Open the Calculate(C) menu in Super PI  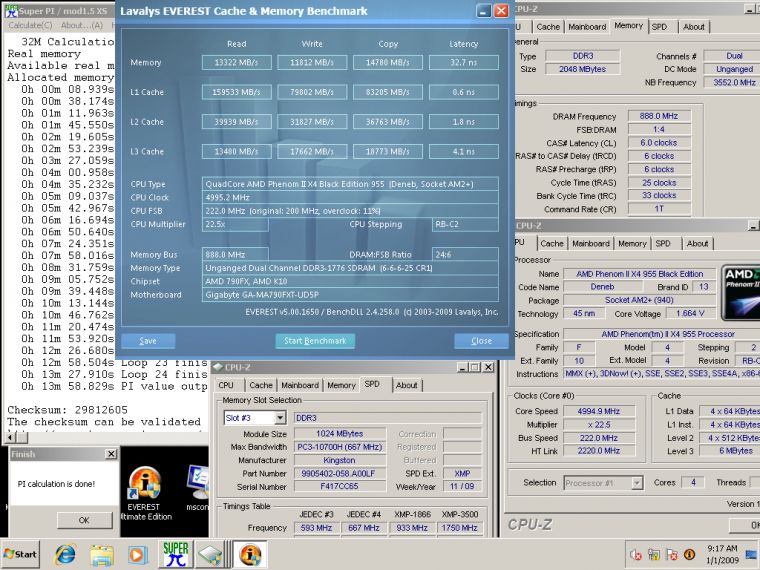click(x=30, y=25)
